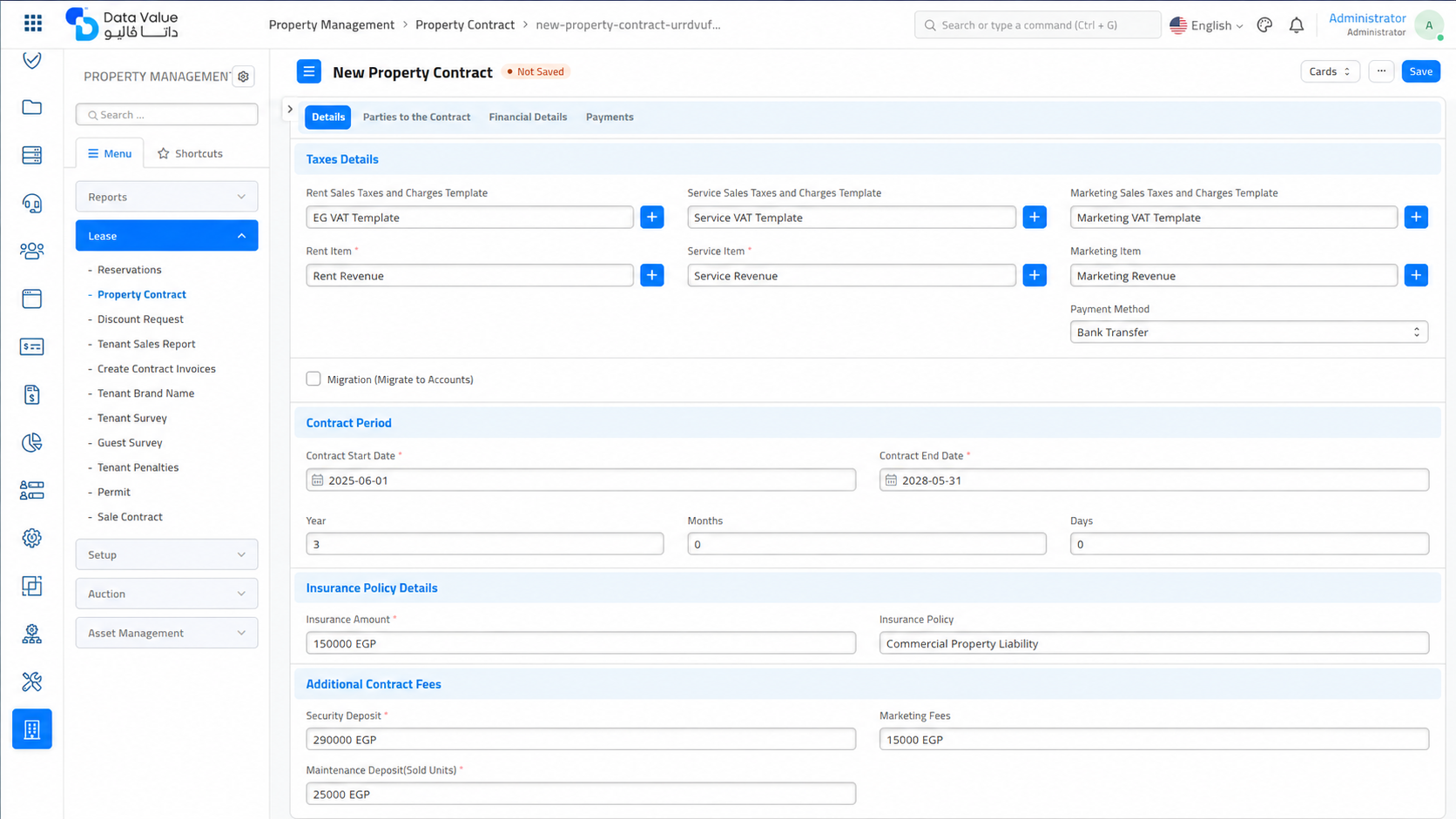The width and height of the screenshot is (1456, 819).
Task: Collapse the Lease menu section
Action: (167, 236)
